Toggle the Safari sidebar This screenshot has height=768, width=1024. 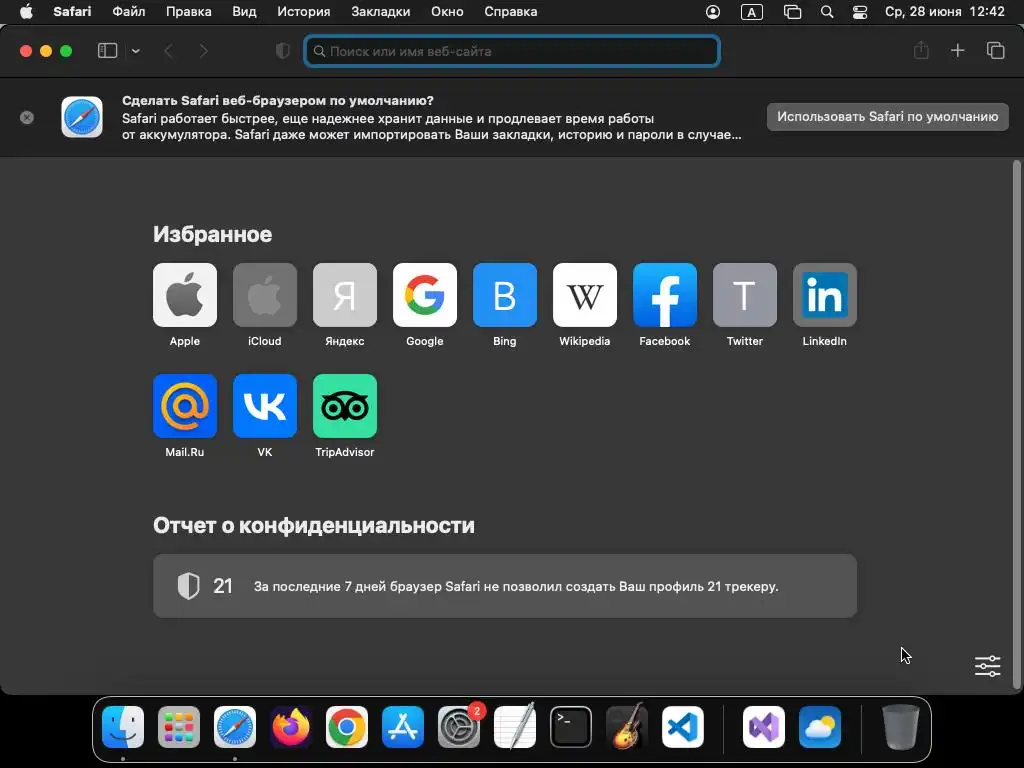click(x=107, y=51)
